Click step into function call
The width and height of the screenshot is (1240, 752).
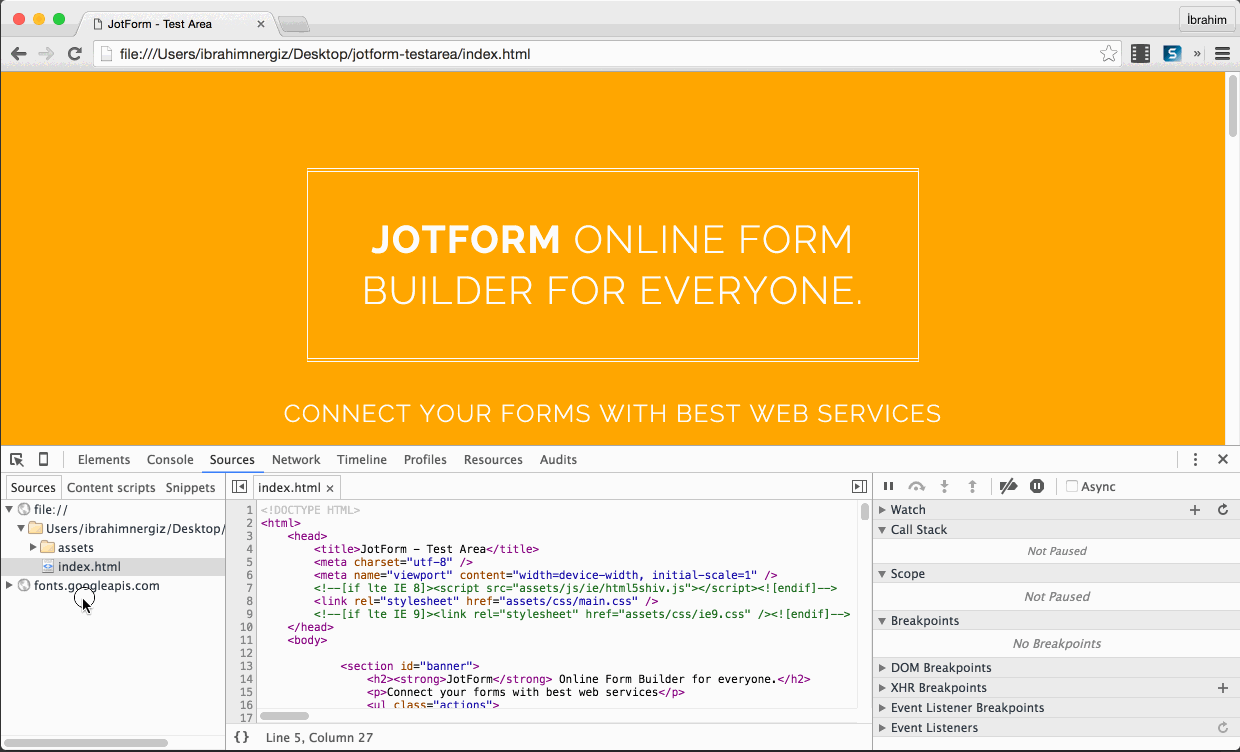pyautogui.click(x=944, y=487)
